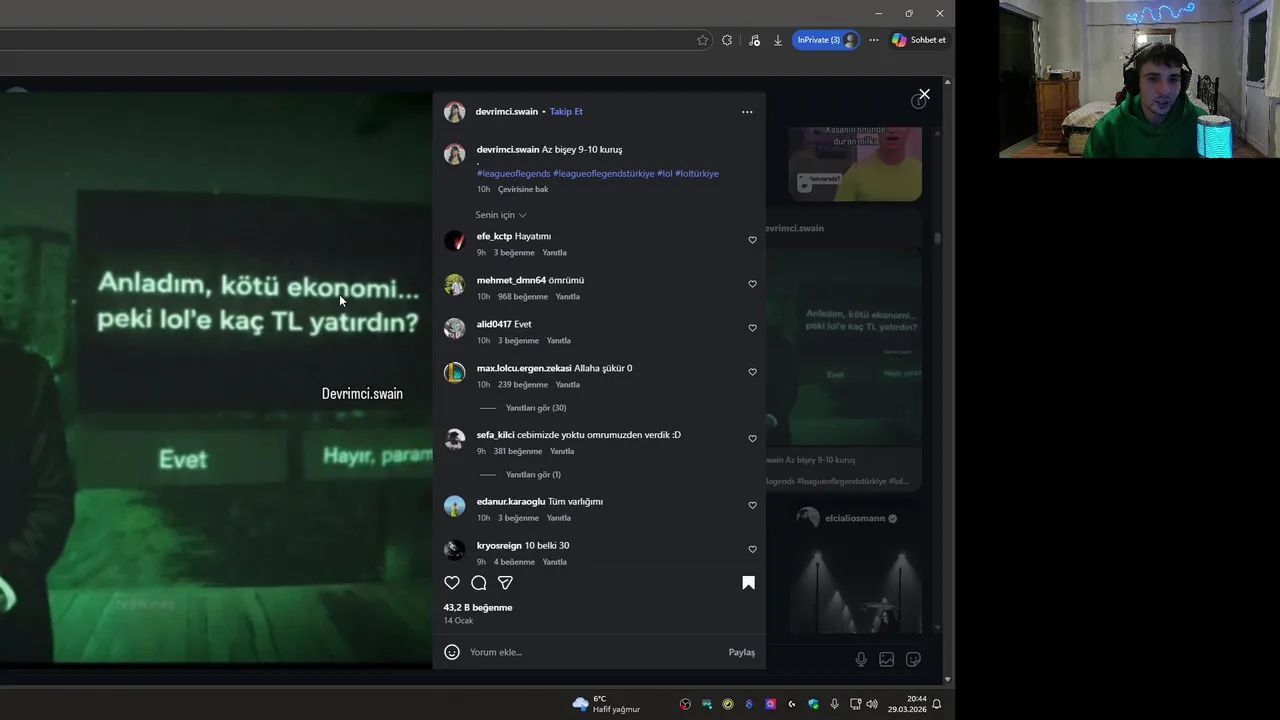The height and width of the screenshot is (720, 1280).
Task: Click 'Çevirisine bak' translation link
Action: [x=523, y=190]
